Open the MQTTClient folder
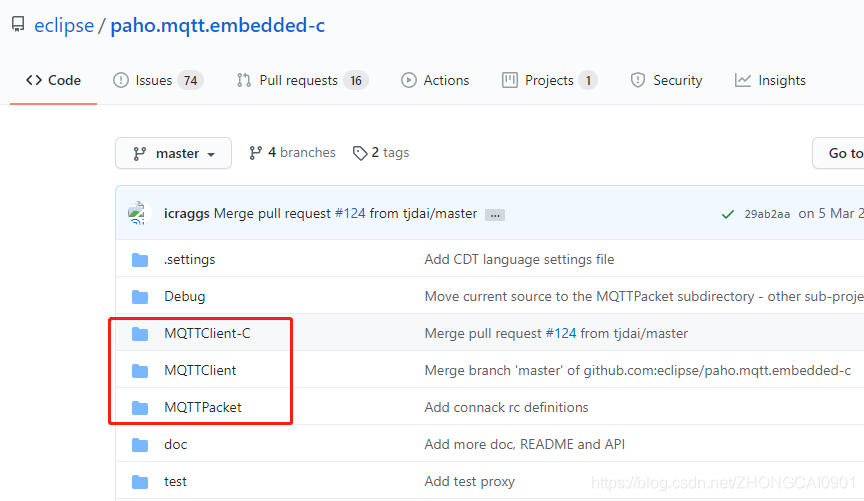 [200, 370]
